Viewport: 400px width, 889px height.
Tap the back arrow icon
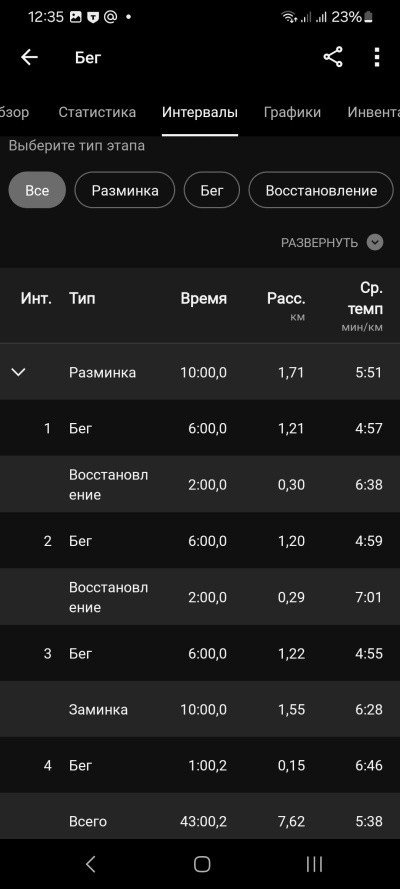point(29,57)
